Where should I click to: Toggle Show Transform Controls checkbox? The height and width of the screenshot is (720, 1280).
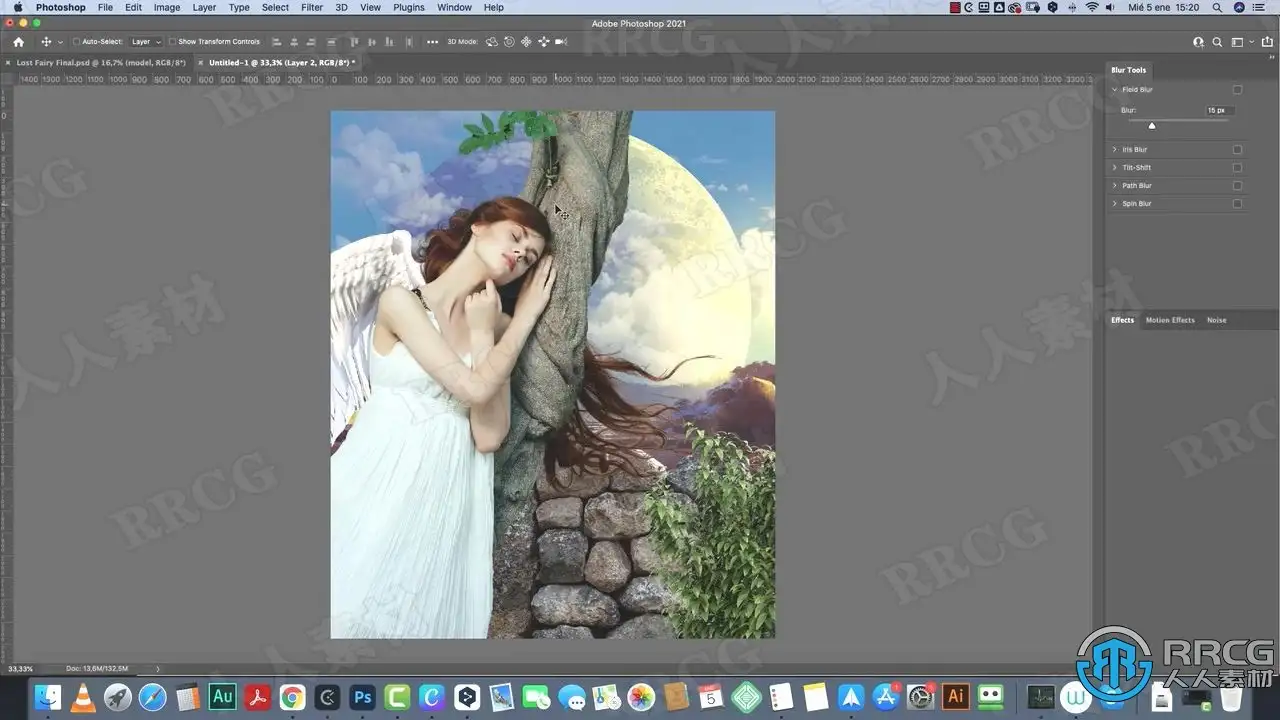pyautogui.click(x=173, y=42)
